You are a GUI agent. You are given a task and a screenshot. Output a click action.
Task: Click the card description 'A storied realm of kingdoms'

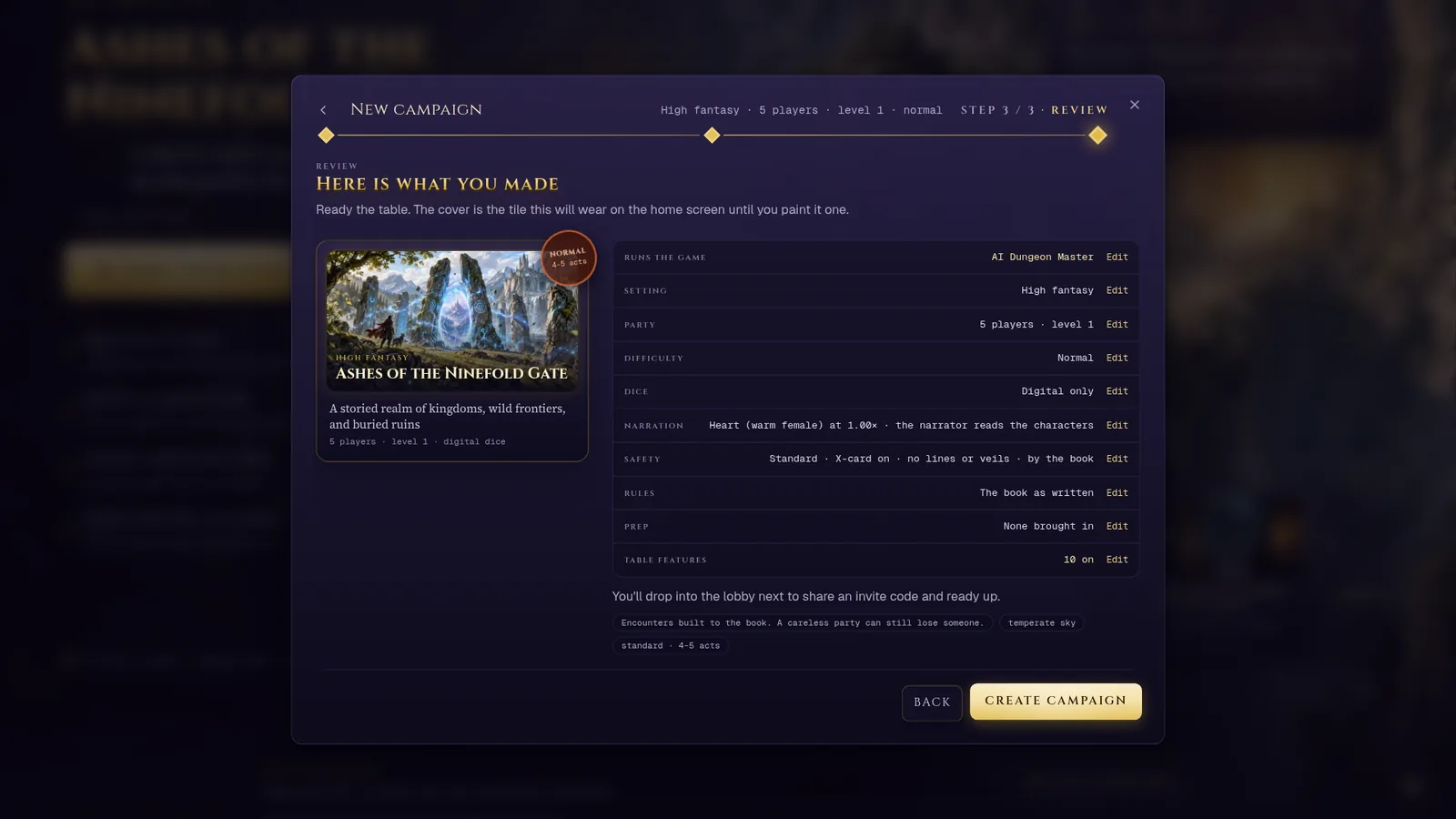click(448, 417)
